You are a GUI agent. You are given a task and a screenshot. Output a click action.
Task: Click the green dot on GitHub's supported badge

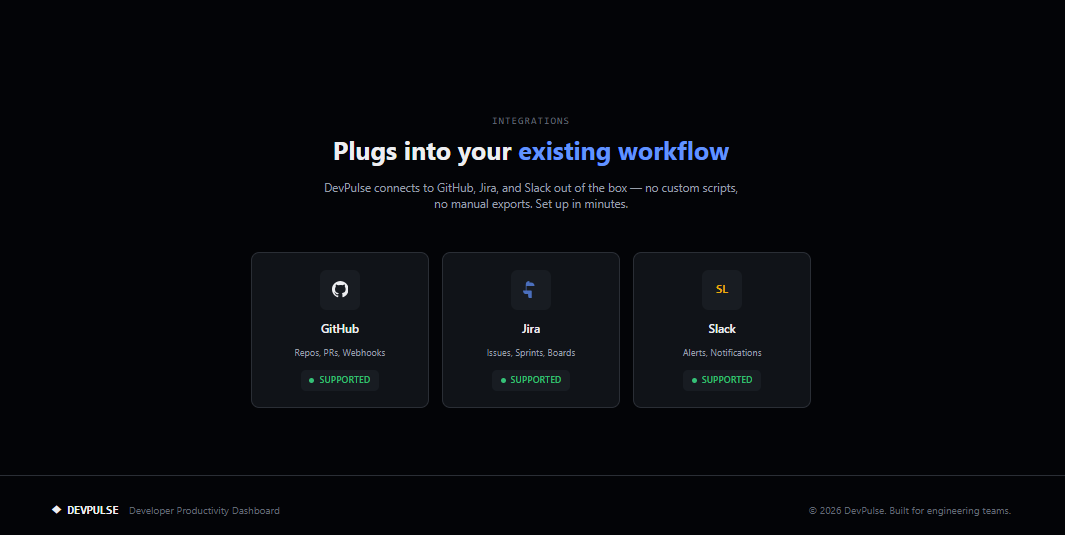tap(312, 380)
